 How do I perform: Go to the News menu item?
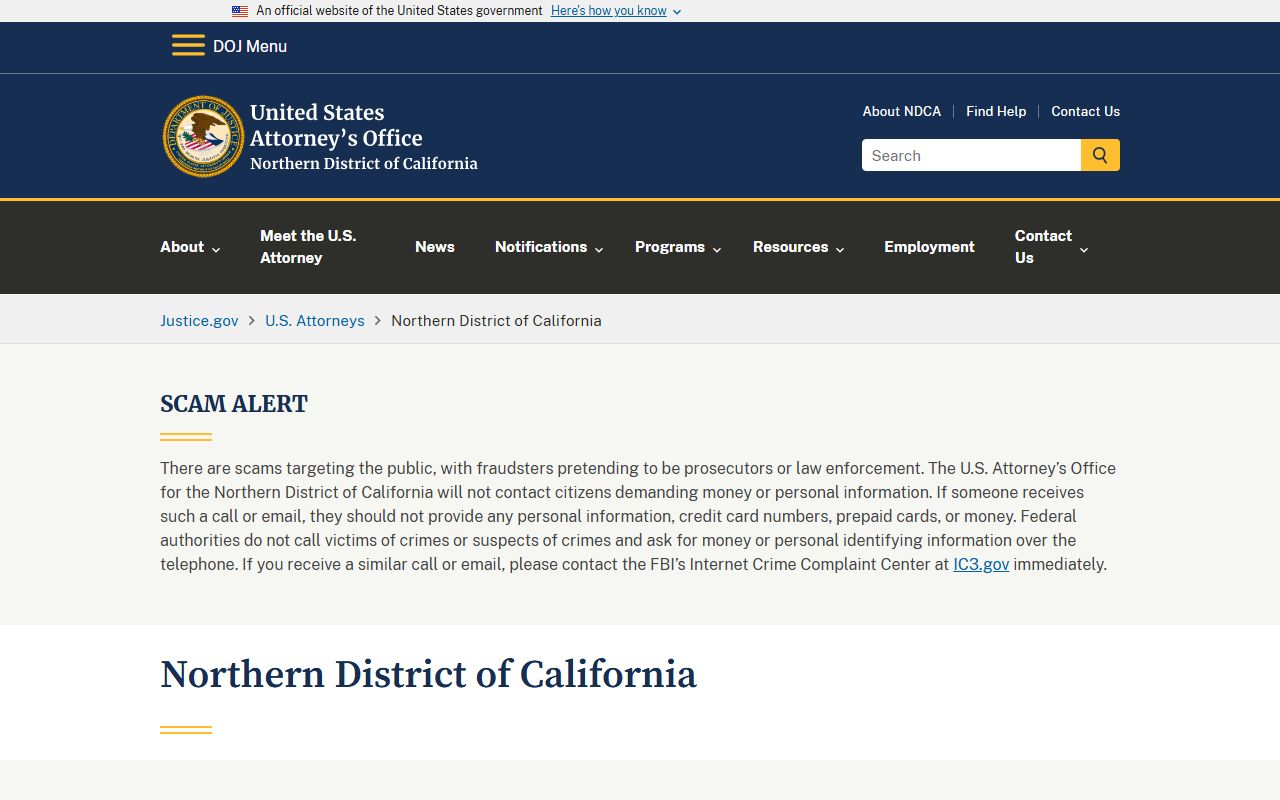coord(435,247)
